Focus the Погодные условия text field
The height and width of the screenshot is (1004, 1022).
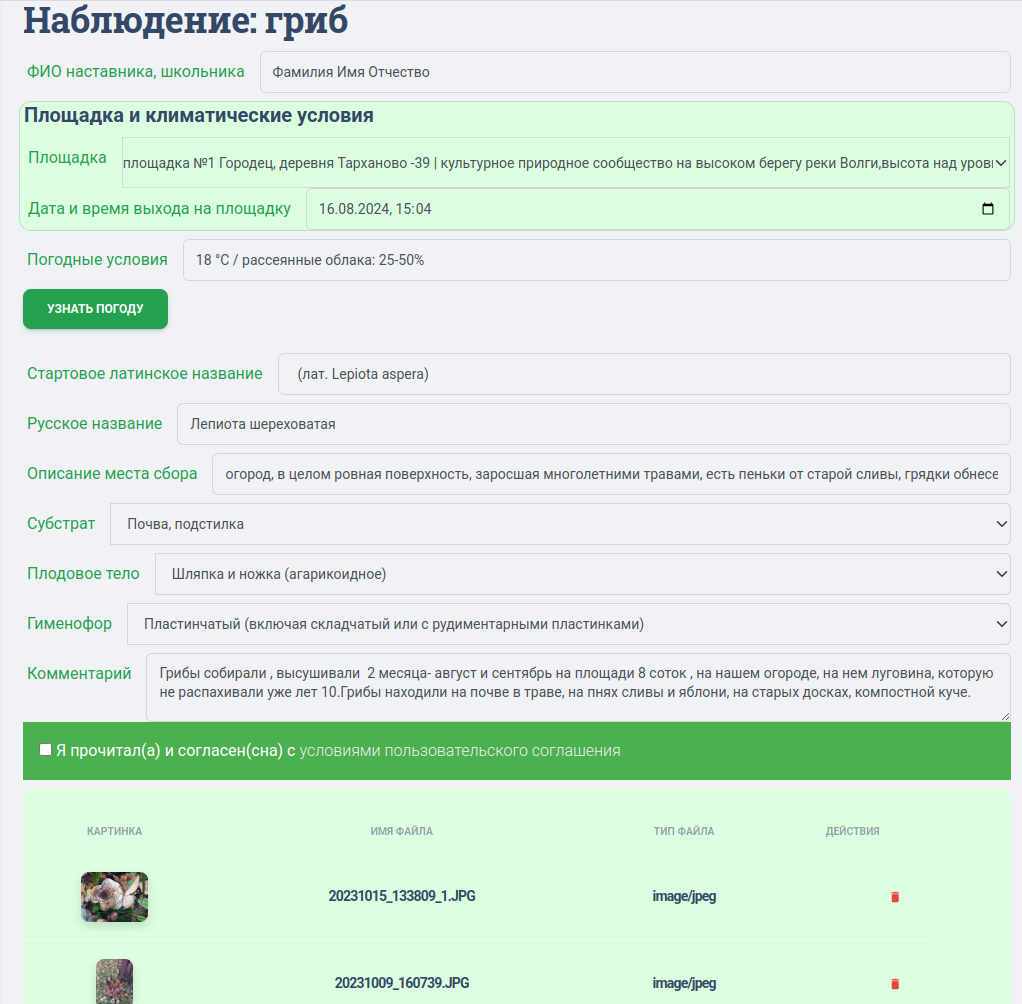[596, 260]
